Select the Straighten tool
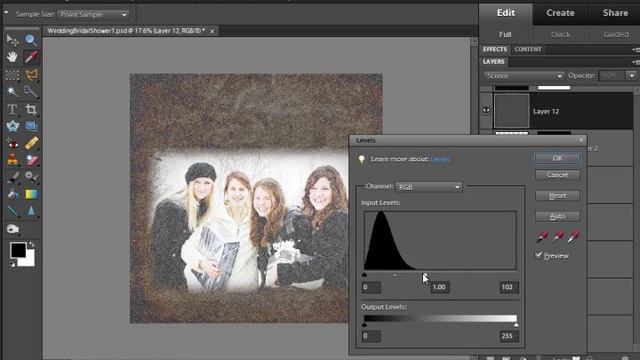Image resolution: width=640 pixels, height=360 pixels. pos(31,126)
